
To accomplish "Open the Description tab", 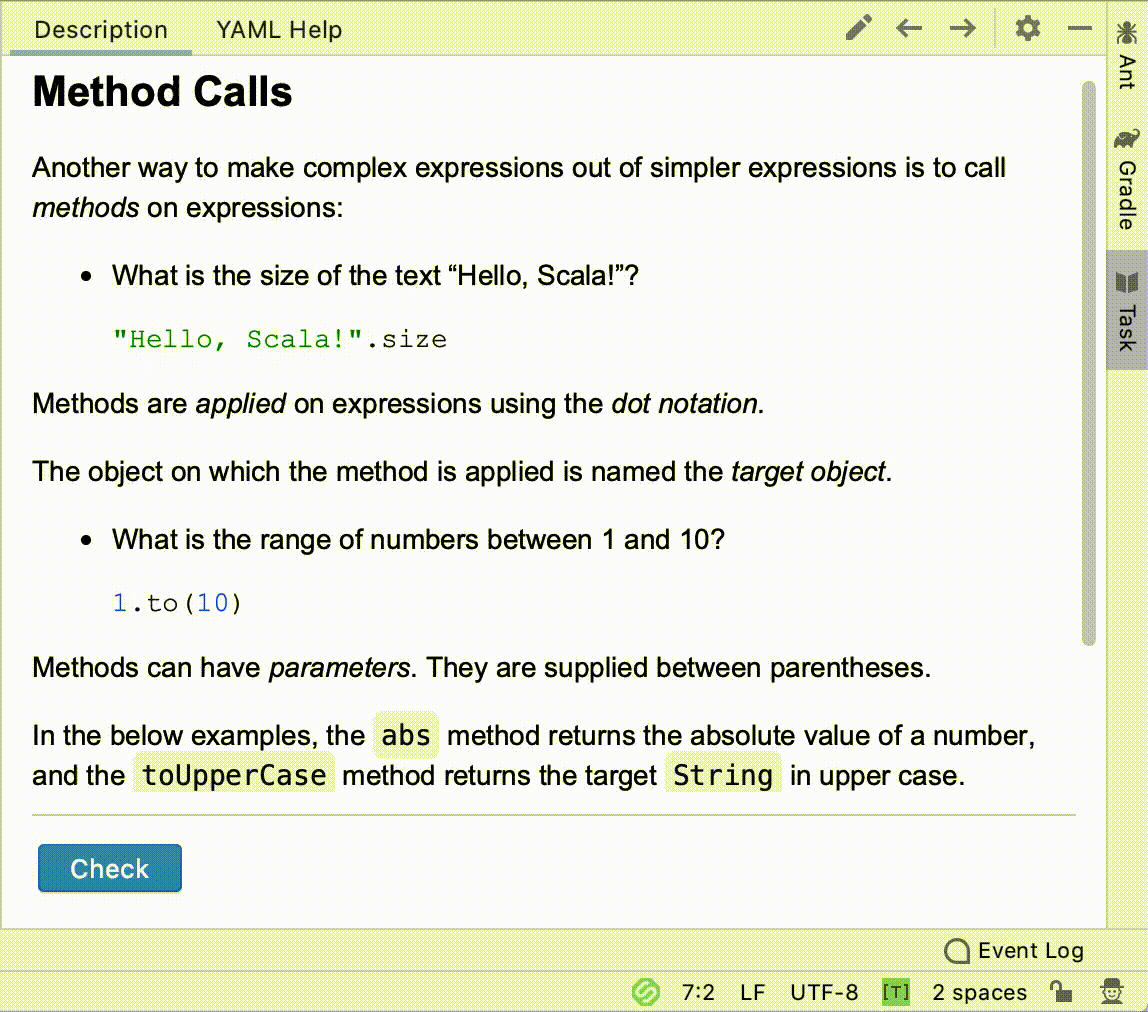I will coord(101,29).
